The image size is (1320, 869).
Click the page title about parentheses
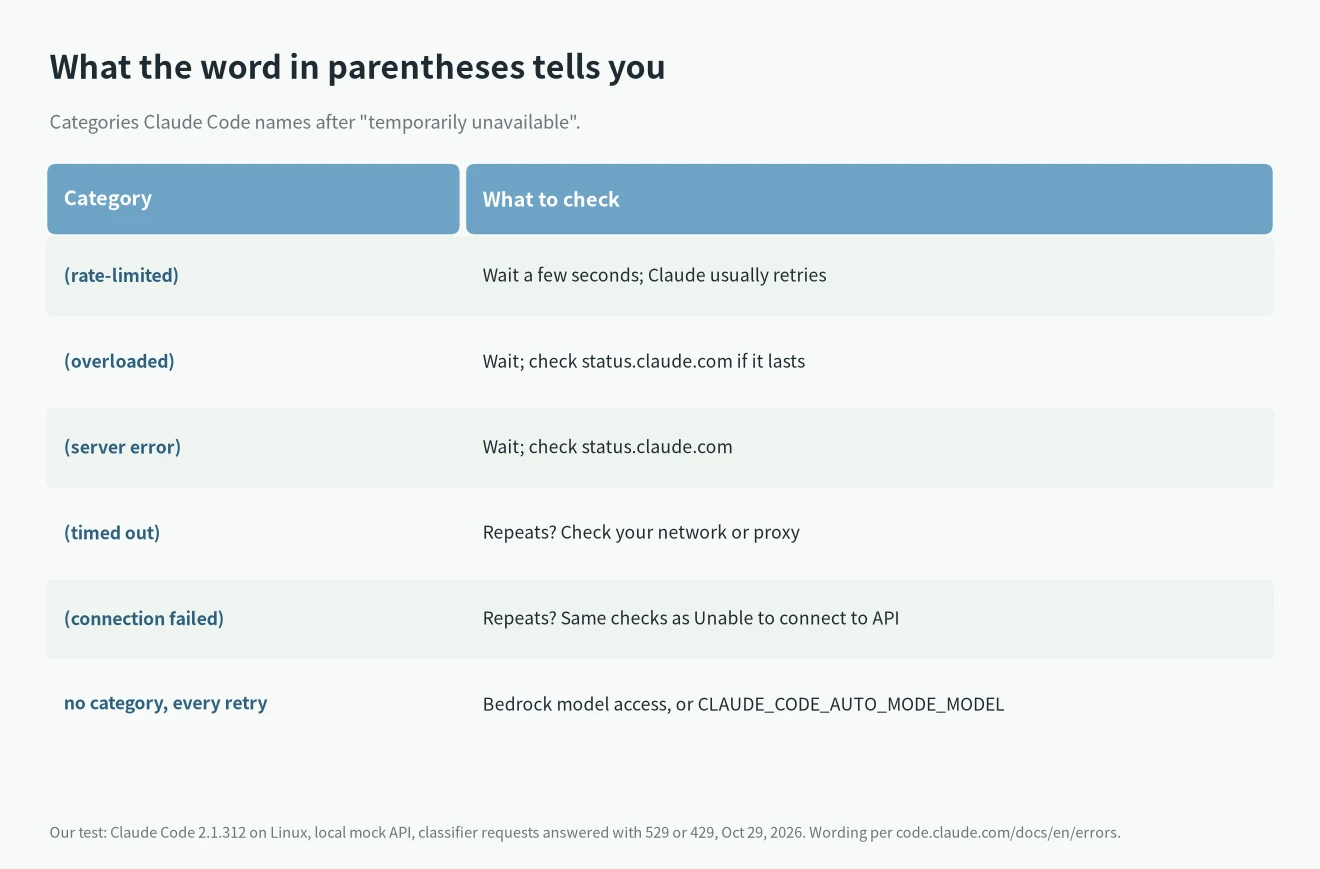pyautogui.click(x=358, y=67)
